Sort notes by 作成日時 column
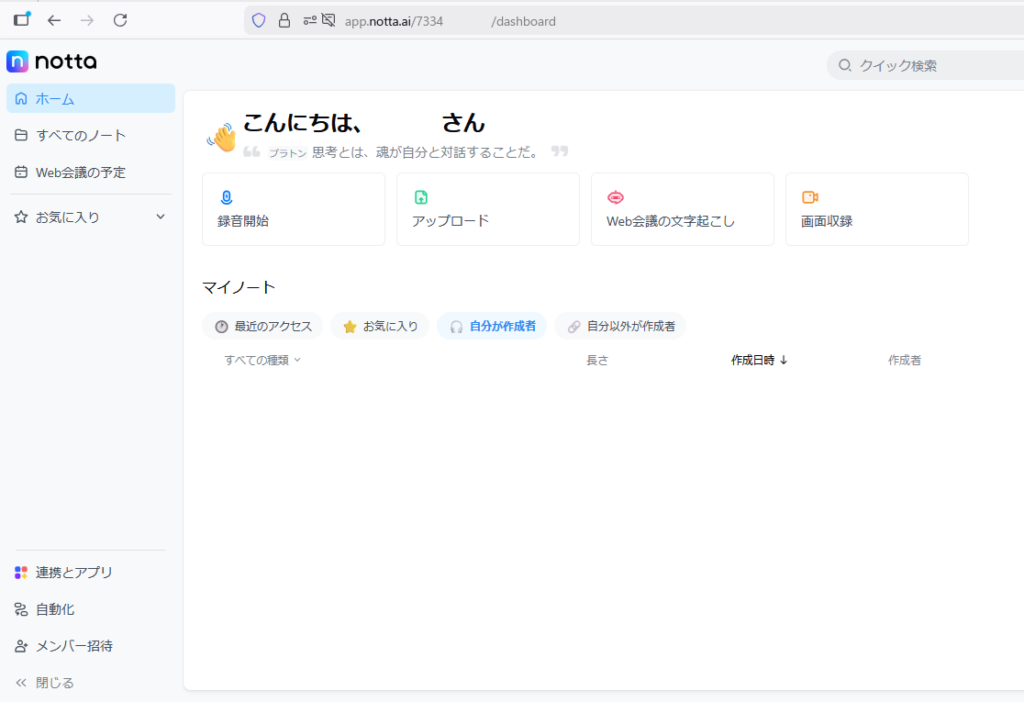 [x=759, y=360]
